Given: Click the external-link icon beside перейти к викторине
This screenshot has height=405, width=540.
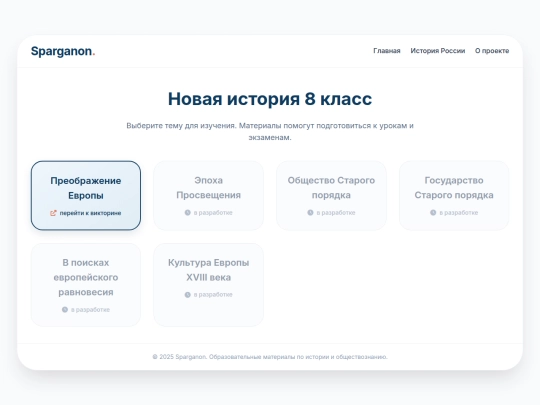Looking at the screenshot, I should pos(53,213).
